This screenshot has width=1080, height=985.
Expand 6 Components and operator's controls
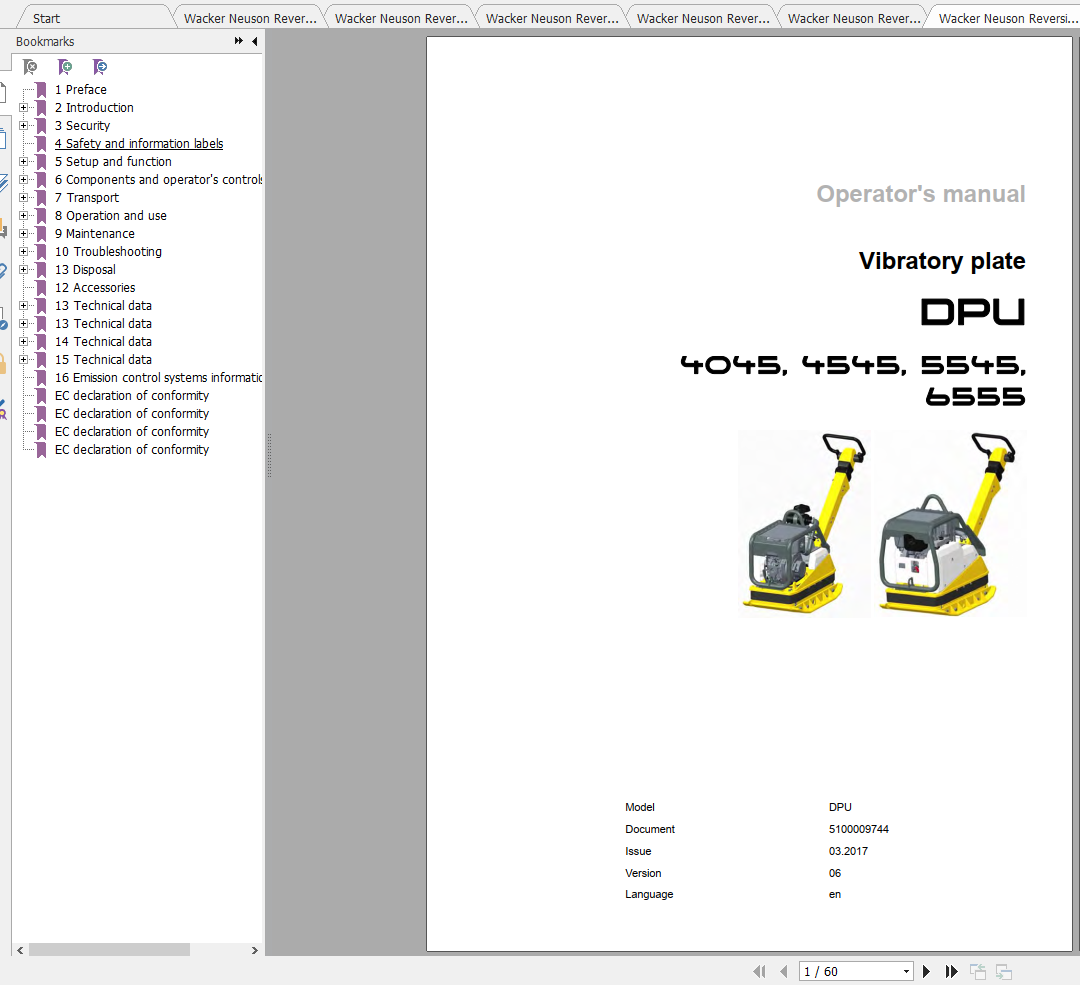point(23,179)
